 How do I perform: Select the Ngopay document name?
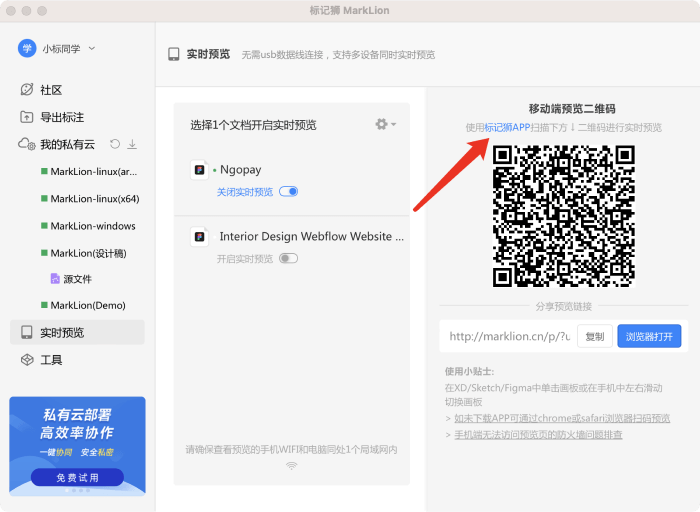pyautogui.click(x=241, y=170)
